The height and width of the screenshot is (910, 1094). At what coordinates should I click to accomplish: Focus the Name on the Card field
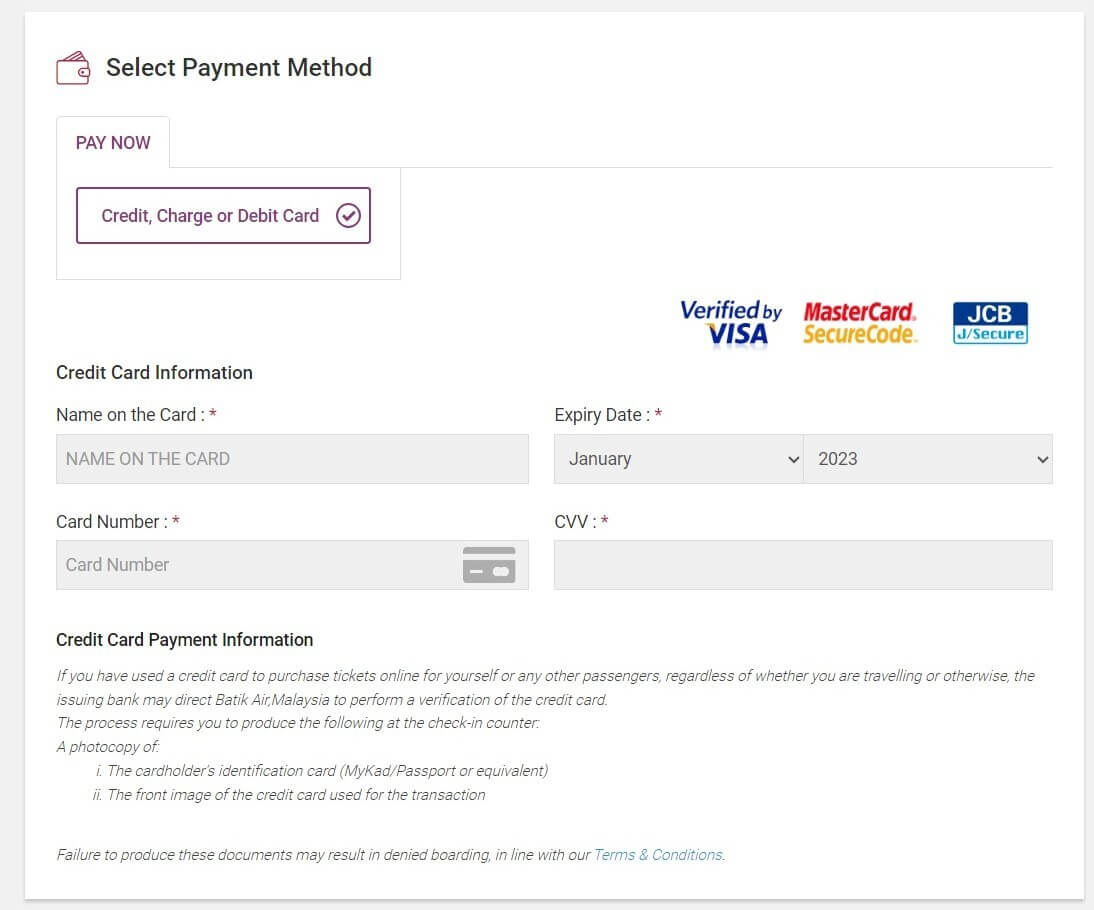coord(292,459)
